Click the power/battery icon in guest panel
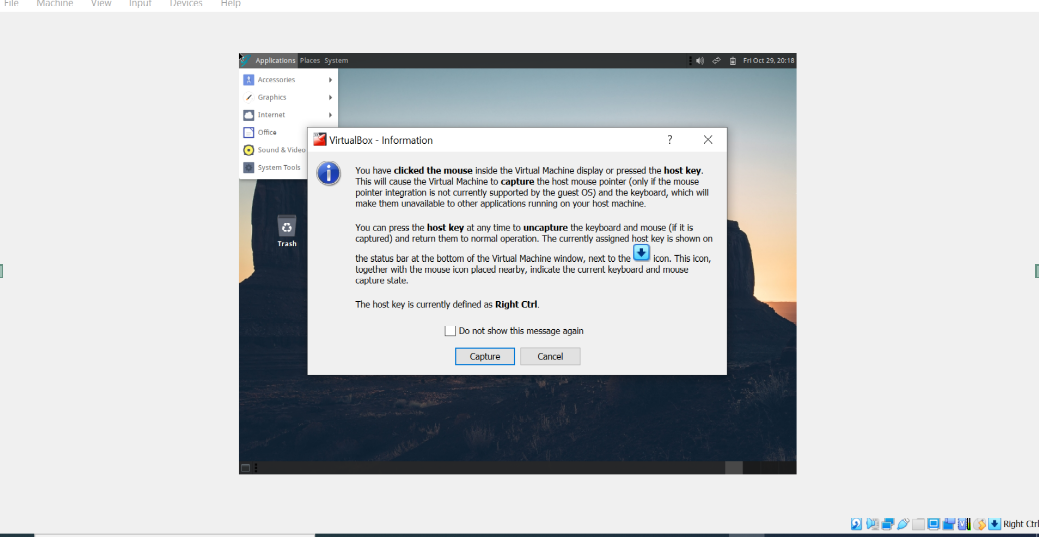1039x537 pixels. pos(732,60)
